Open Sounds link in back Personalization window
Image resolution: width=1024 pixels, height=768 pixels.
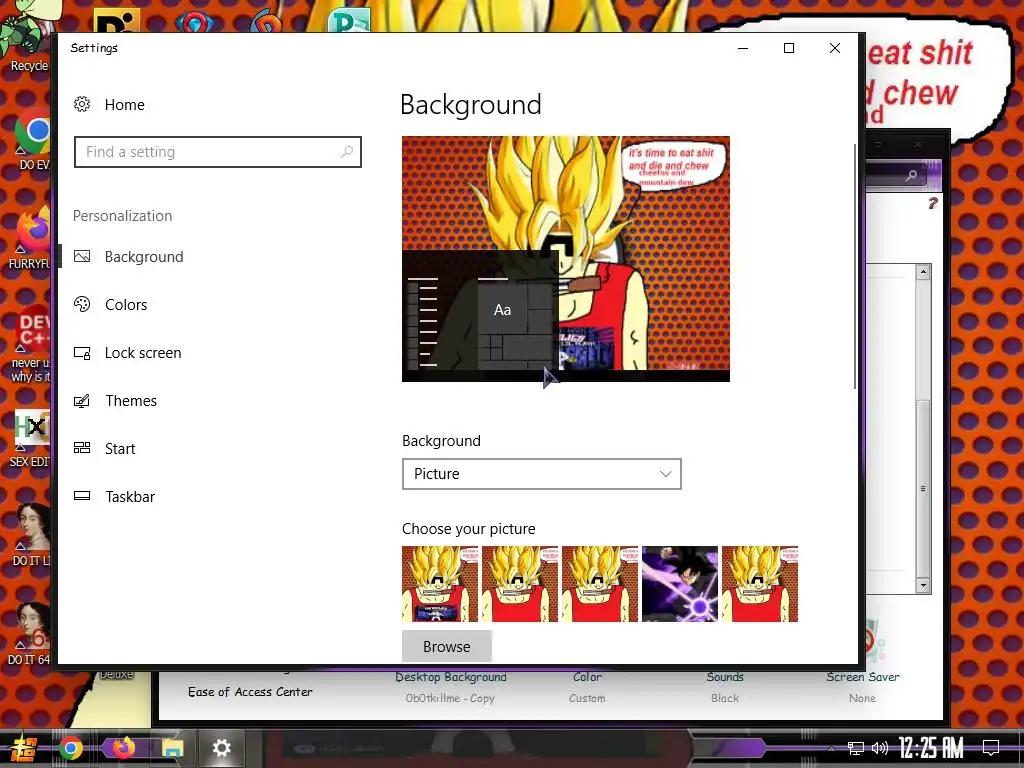[x=725, y=677]
